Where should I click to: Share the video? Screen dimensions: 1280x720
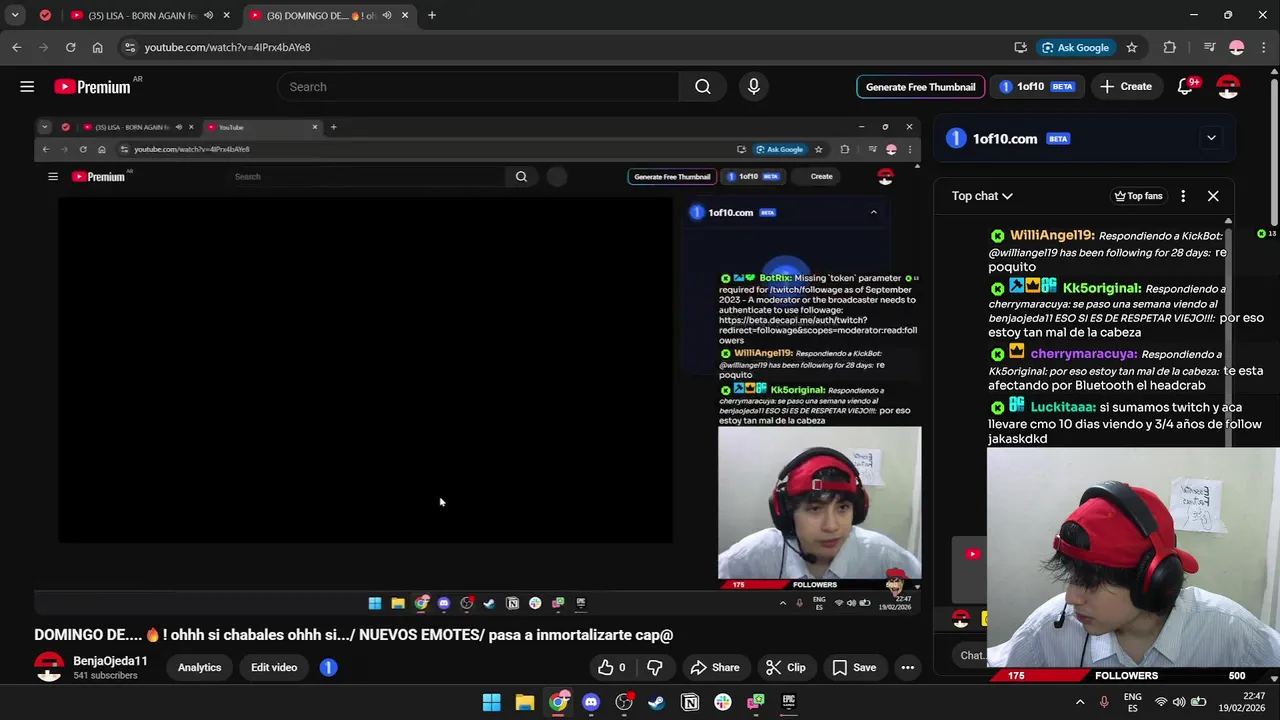point(715,667)
